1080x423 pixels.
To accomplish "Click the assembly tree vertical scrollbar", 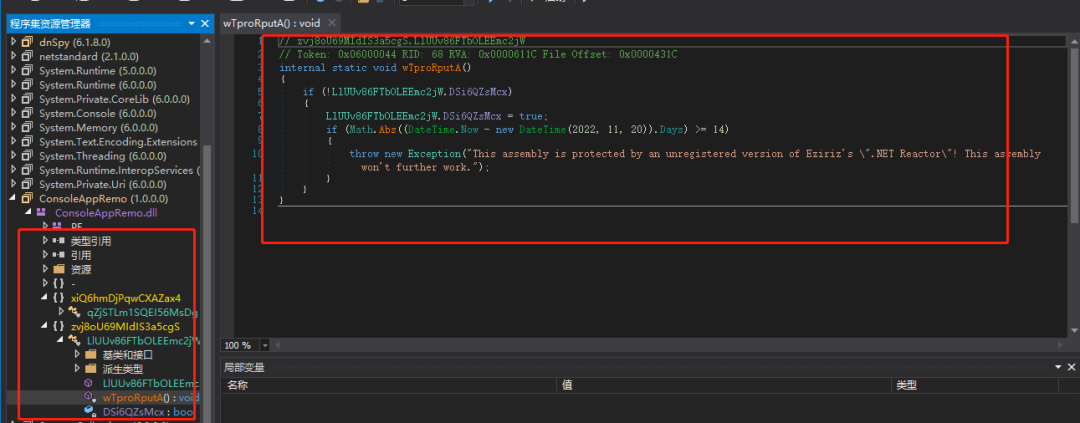I will click(x=206, y=227).
